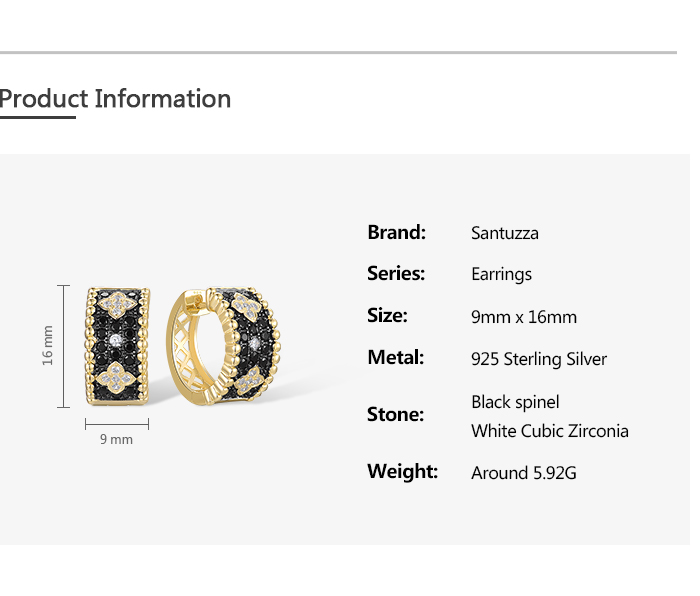Click the Metal label
700x596 pixels.
coord(396,357)
